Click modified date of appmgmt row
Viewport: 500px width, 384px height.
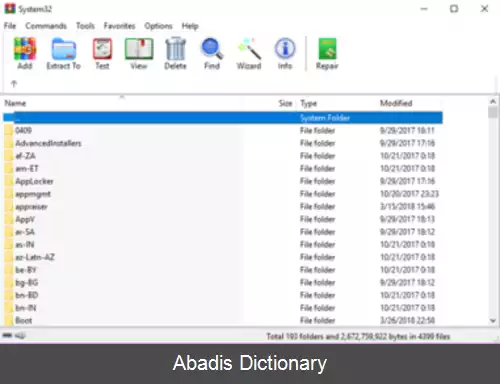[409, 194]
